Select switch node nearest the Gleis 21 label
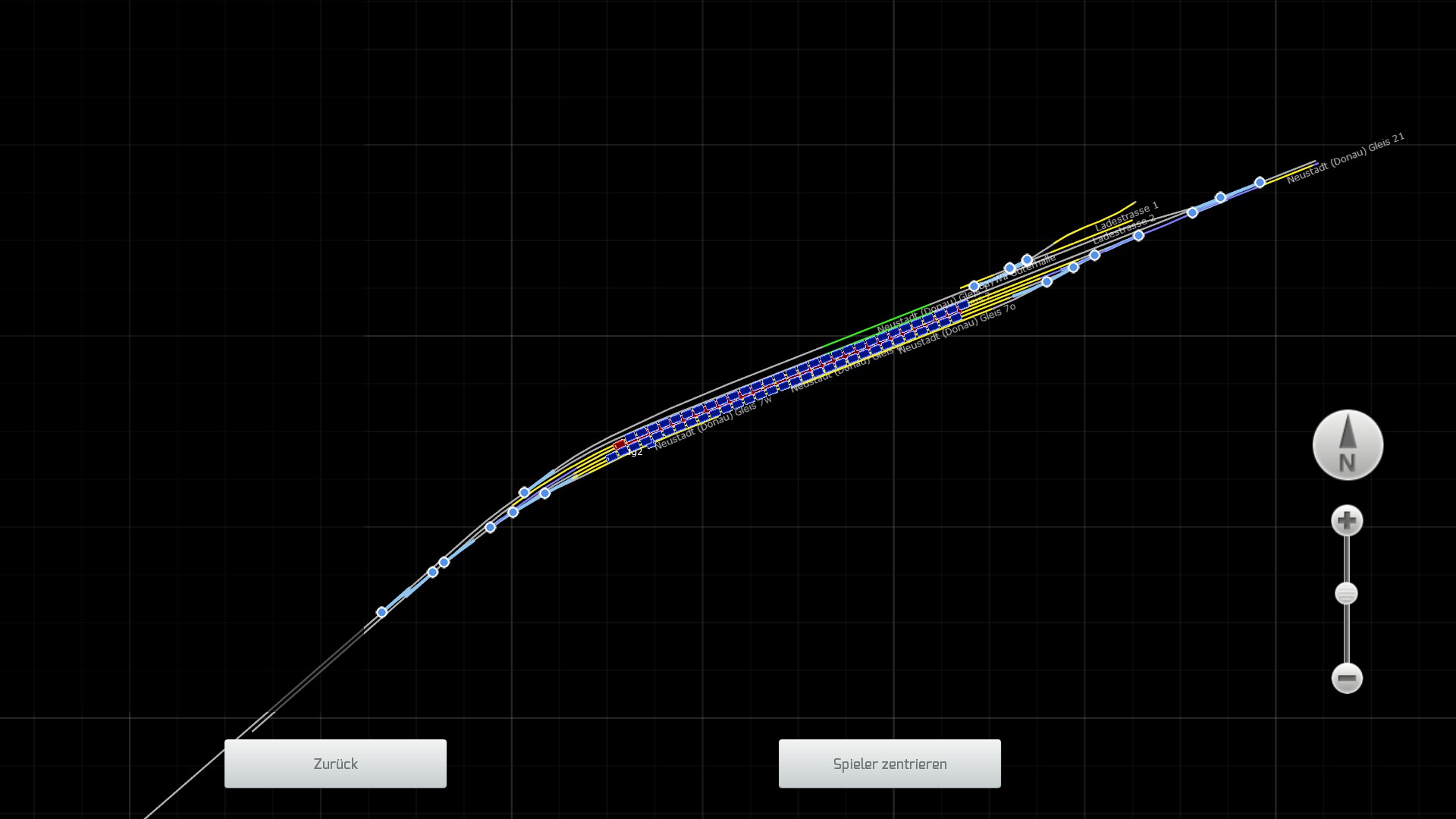1456x819 pixels. click(x=1260, y=183)
